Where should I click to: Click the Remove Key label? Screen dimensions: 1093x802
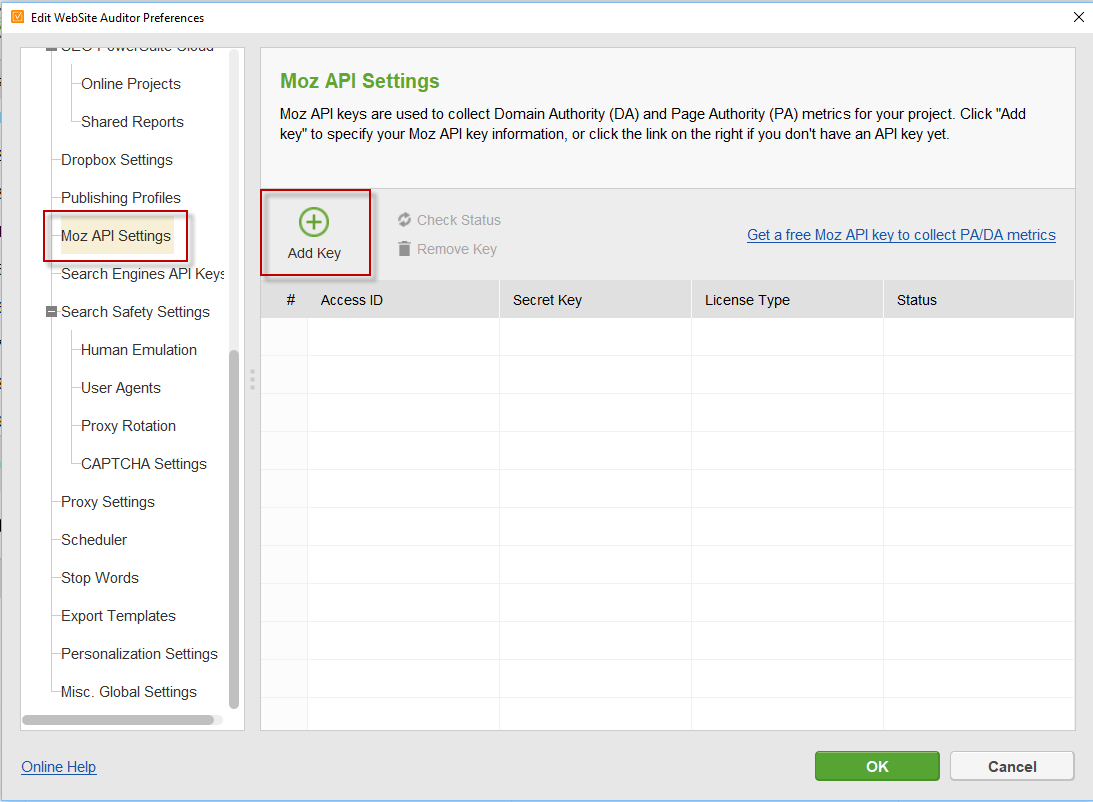[x=457, y=249]
